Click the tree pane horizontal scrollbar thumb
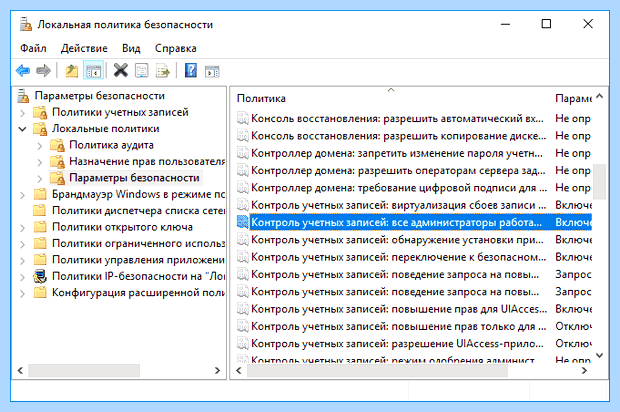 (84, 370)
